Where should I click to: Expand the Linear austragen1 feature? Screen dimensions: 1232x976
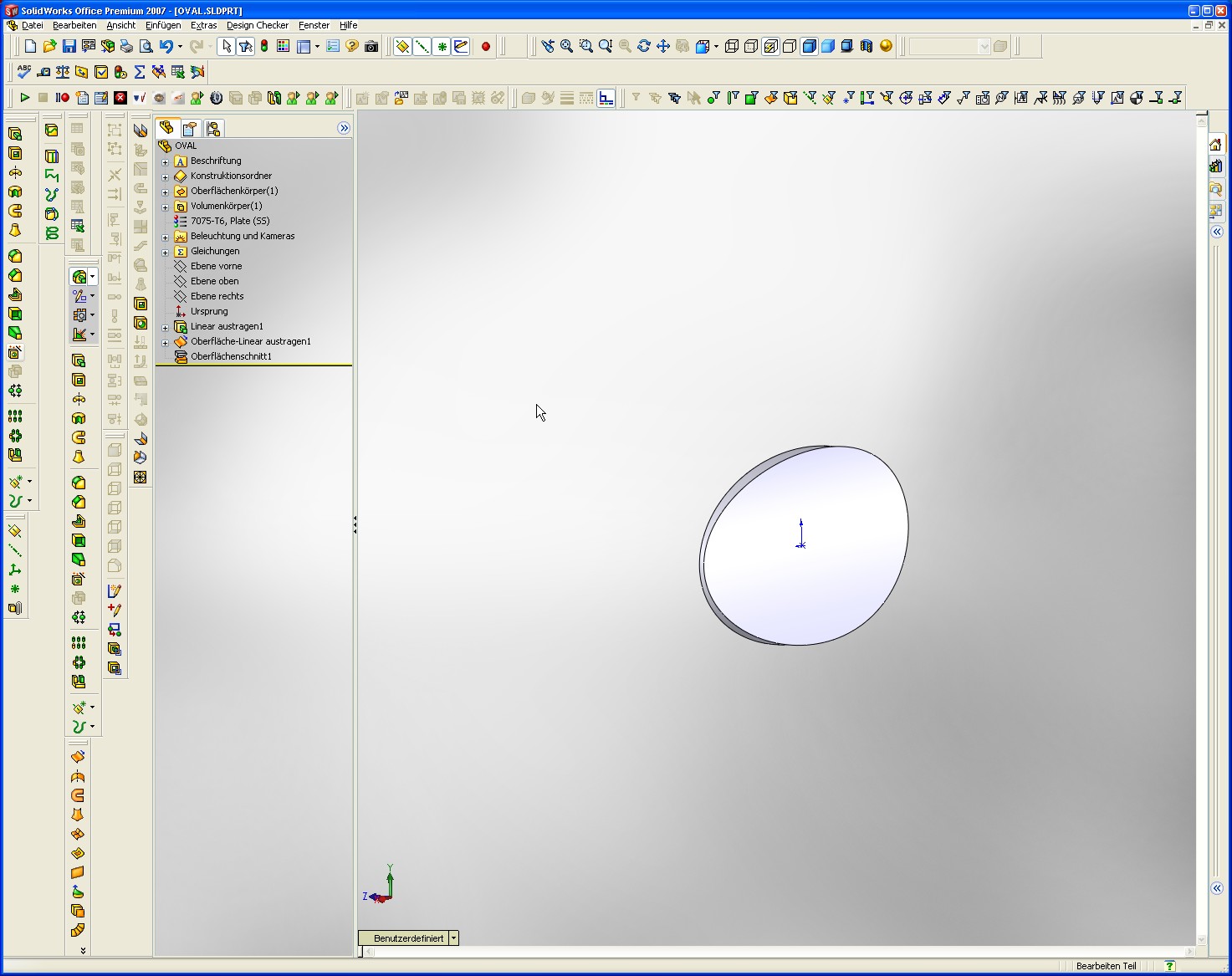click(x=166, y=327)
